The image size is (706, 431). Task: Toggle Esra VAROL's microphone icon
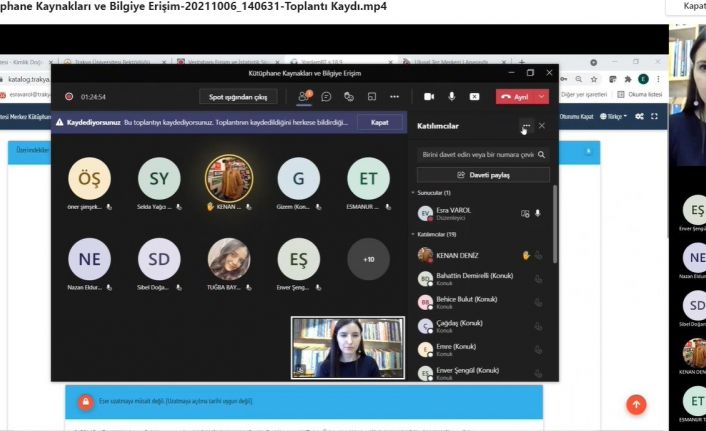[x=538, y=213]
